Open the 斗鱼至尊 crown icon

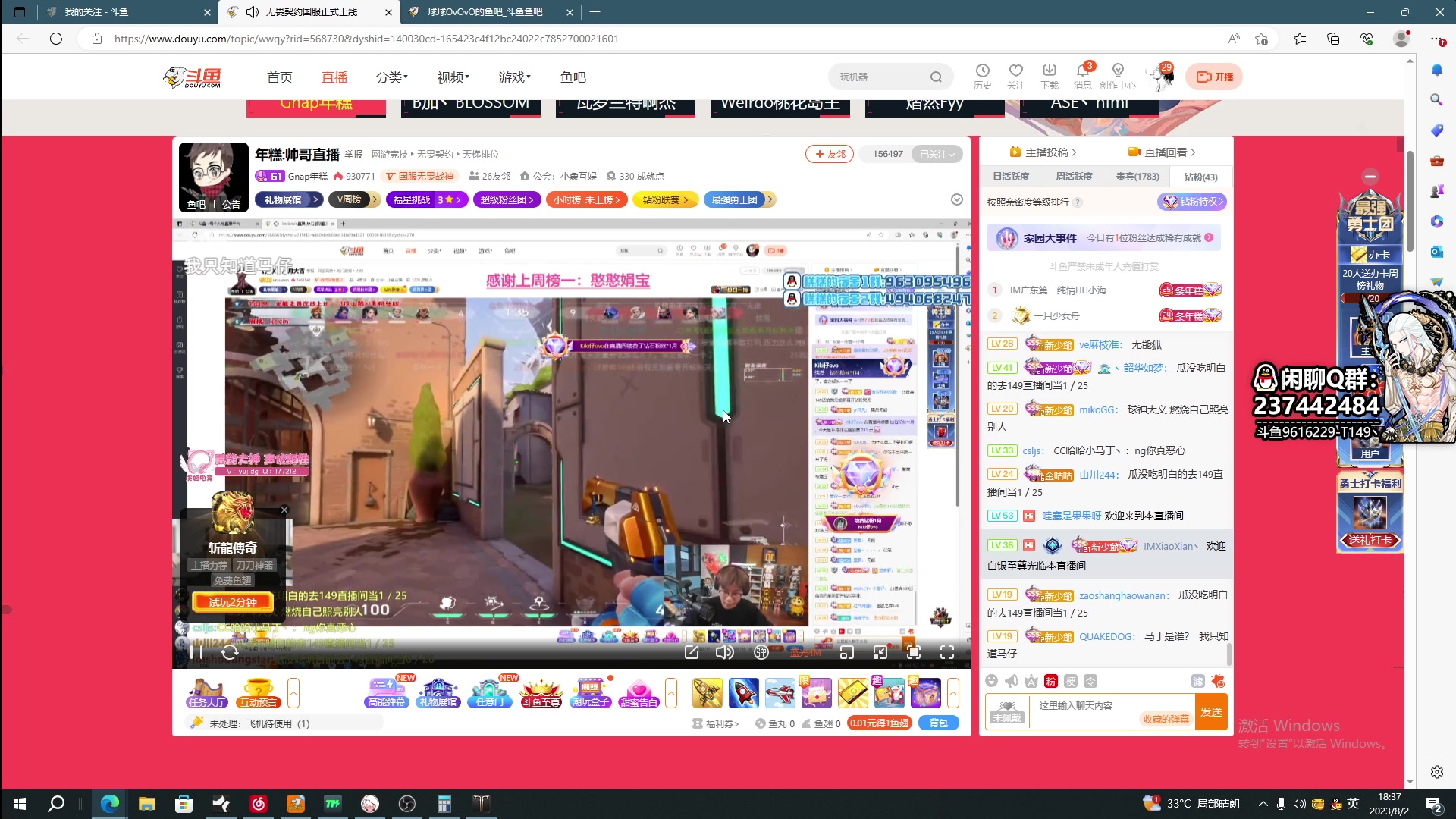(x=541, y=692)
